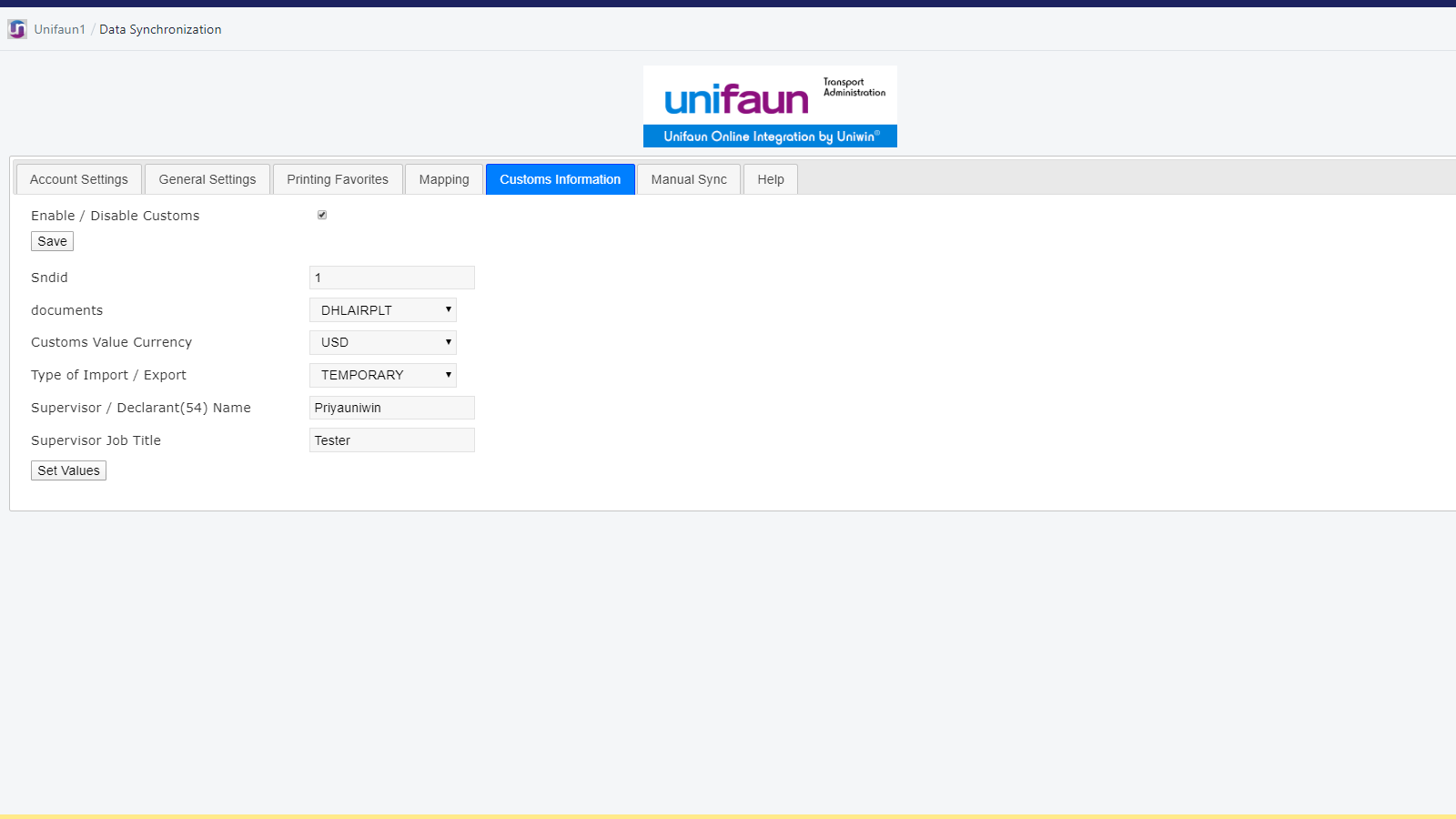The width and height of the screenshot is (1456, 819).
Task: Go to the Printing Favorites tab
Action: coord(338,179)
